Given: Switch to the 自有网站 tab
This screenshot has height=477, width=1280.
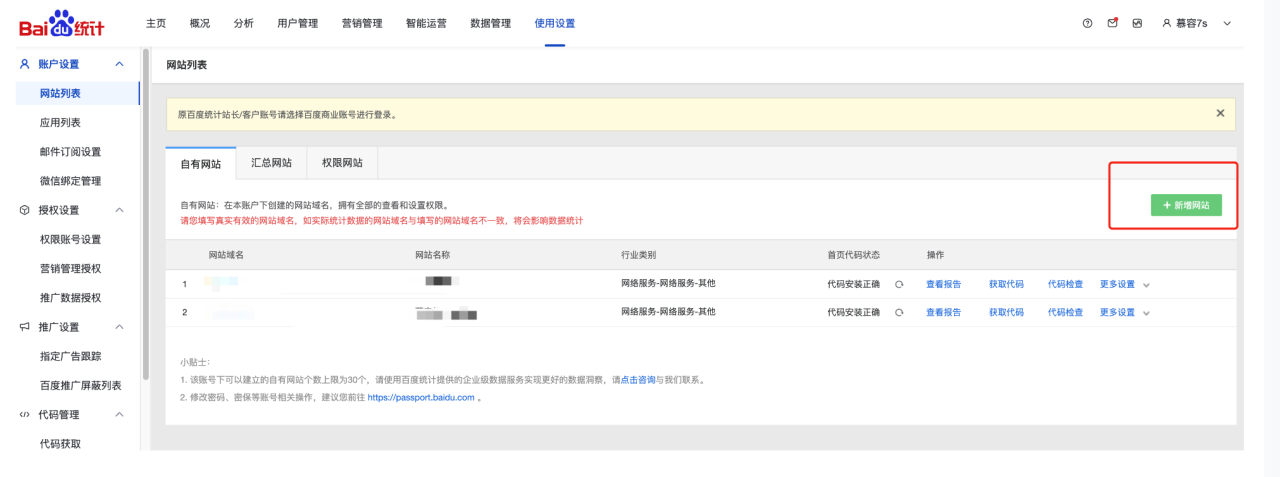Looking at the screenshot, I should 201,163.
